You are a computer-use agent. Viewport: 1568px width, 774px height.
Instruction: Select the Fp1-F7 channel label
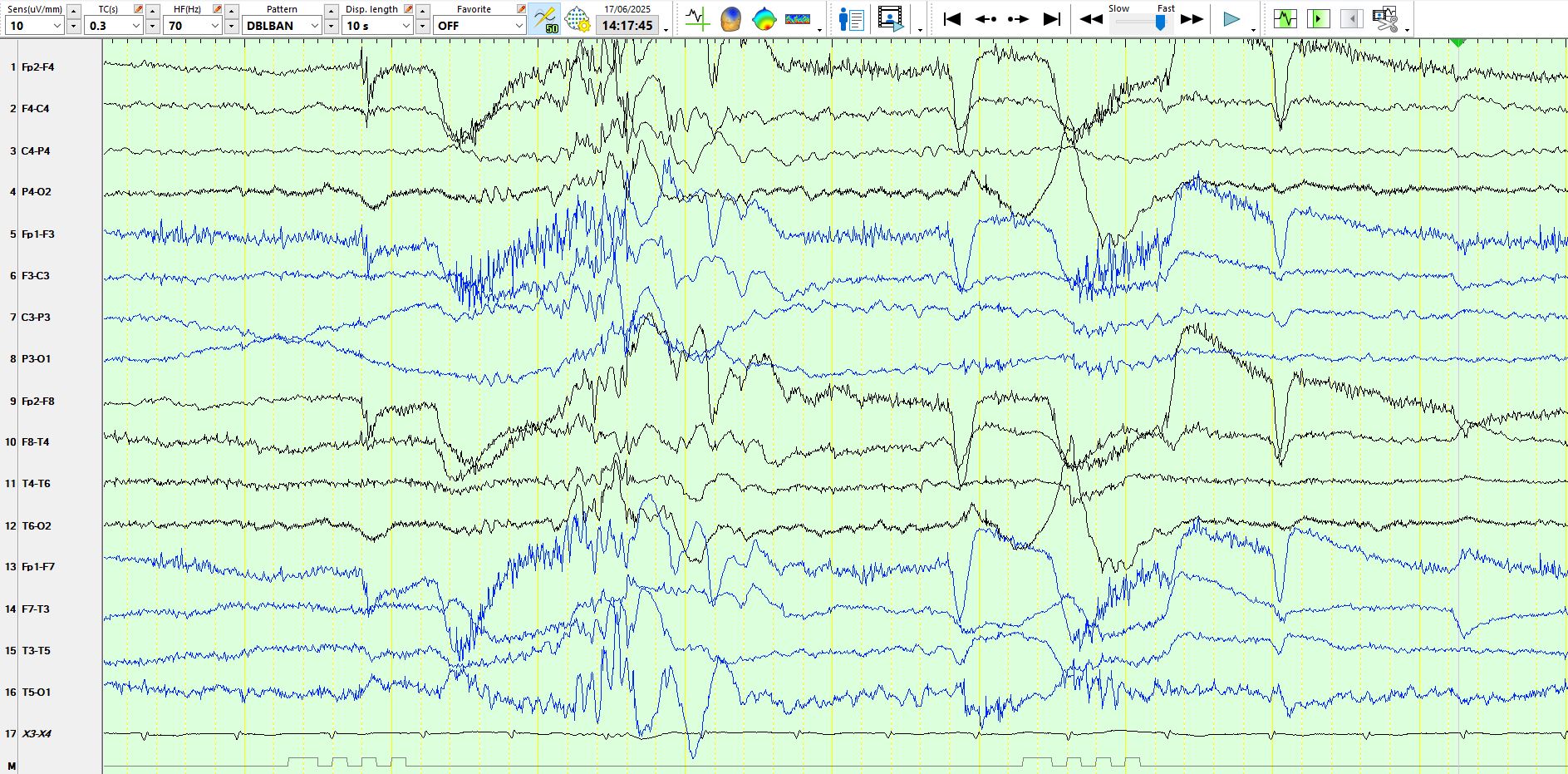[x=38, y=566]
